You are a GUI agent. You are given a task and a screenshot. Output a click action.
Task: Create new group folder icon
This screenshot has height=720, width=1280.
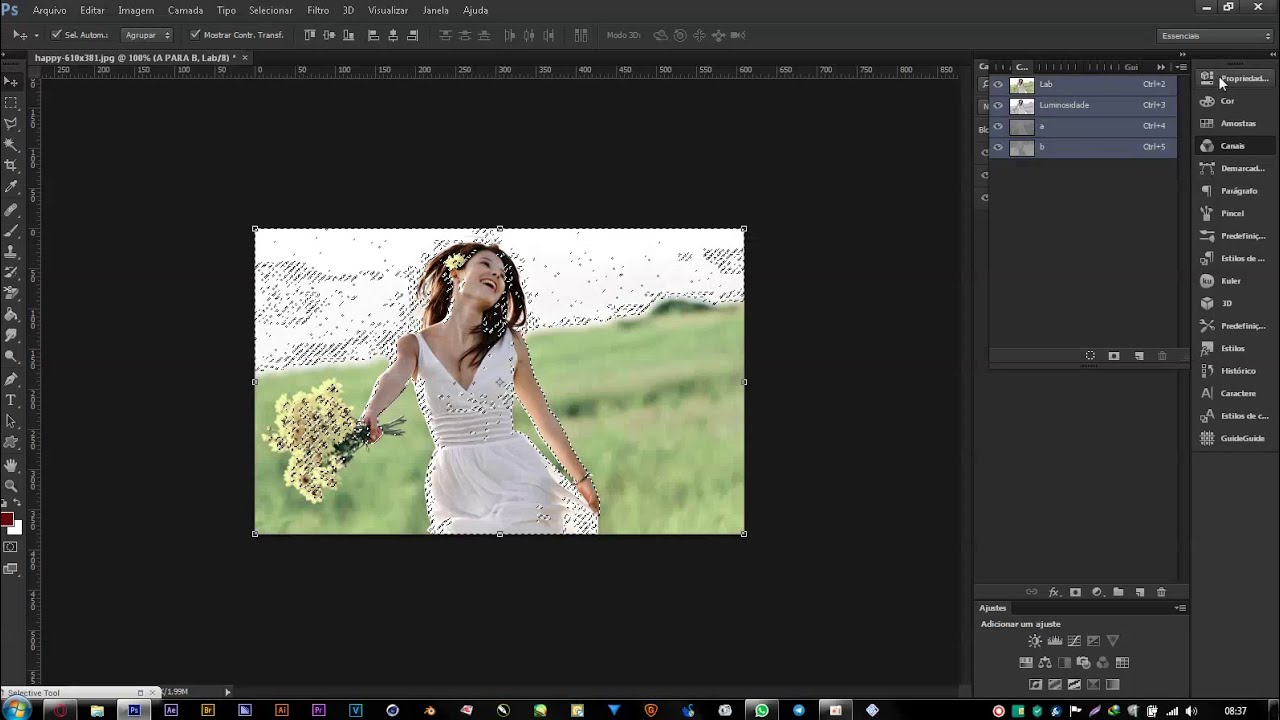point(1118,592)
